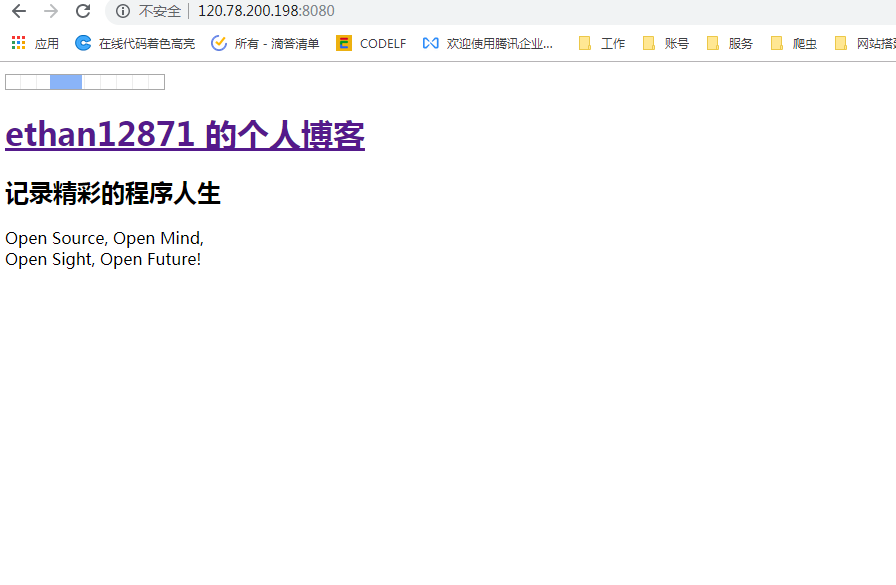The height and width of the screenshot is (585, 896).
Task: Click the site info icon in address bar
Action: [123, 11]
